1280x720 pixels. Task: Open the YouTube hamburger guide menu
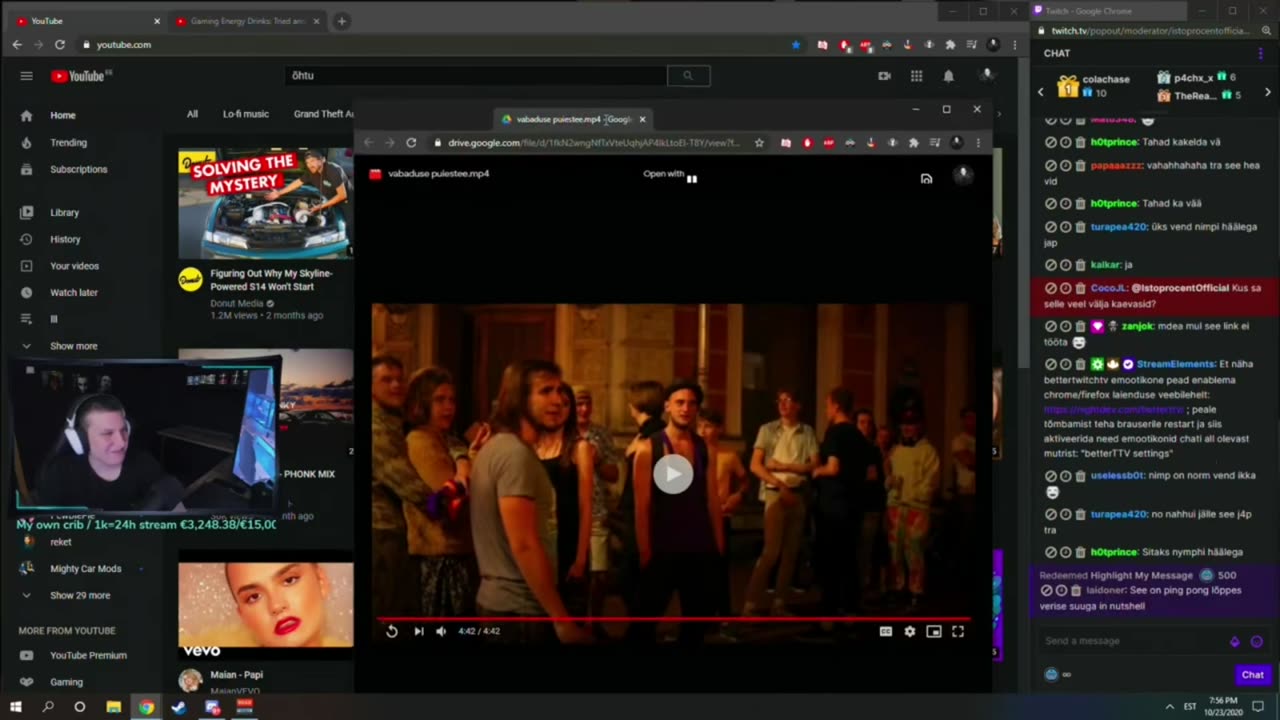pos(27,76)
